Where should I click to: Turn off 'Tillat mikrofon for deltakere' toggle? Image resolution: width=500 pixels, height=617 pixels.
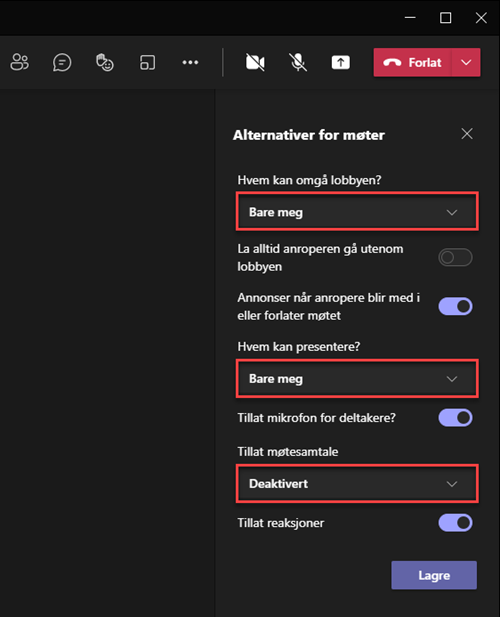click(455, 417)
